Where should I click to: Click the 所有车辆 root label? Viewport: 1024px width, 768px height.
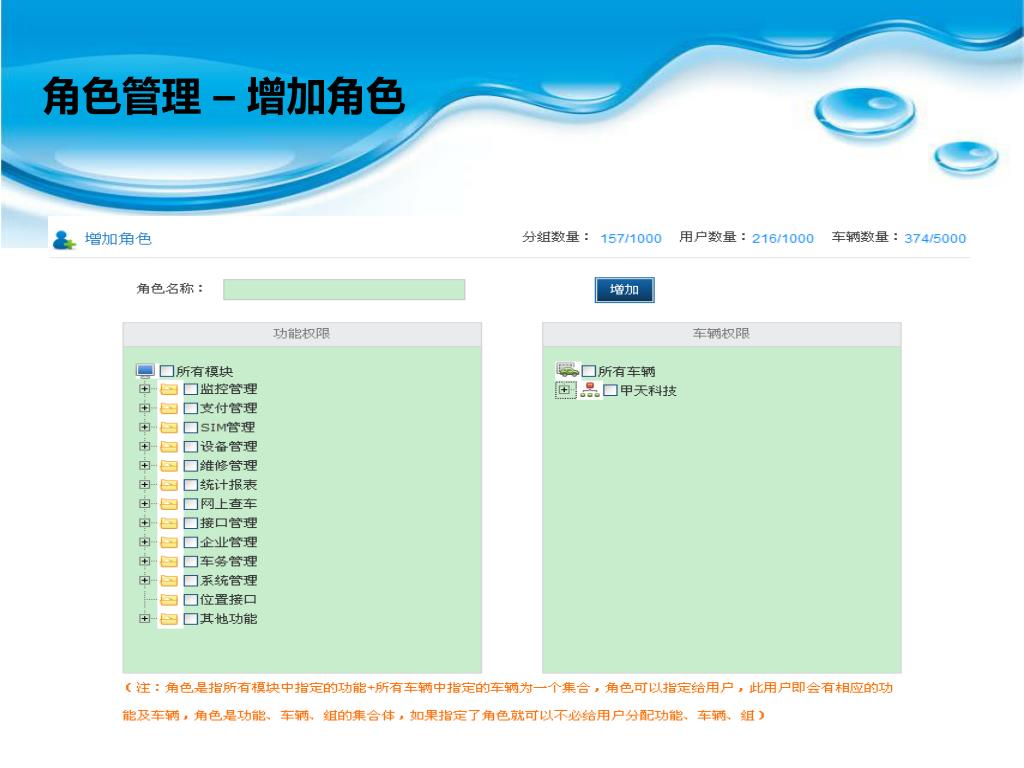point(627,372)
